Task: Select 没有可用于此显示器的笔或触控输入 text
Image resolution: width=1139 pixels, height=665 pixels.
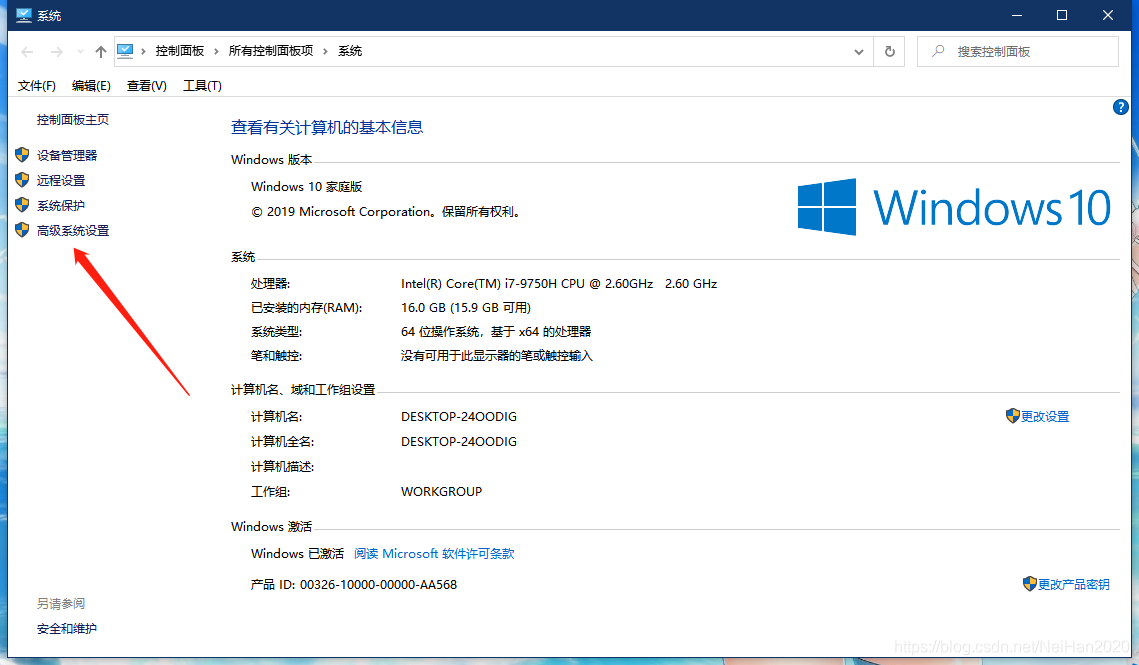Action: (x=497, y=355)
